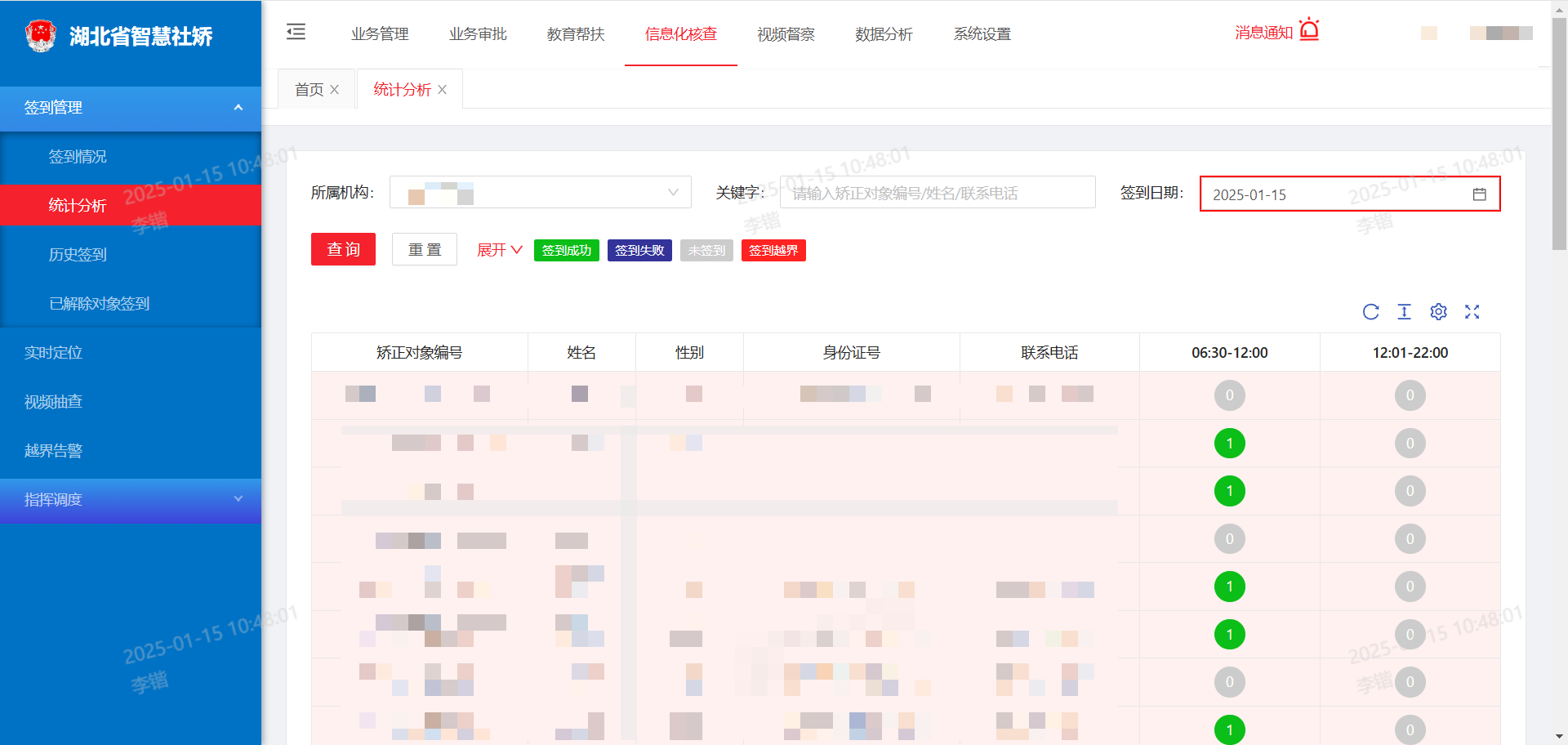This screenshot has height=745, width=1568.
Task: Click the table refresh icon
Action: tap(1370, 312)
